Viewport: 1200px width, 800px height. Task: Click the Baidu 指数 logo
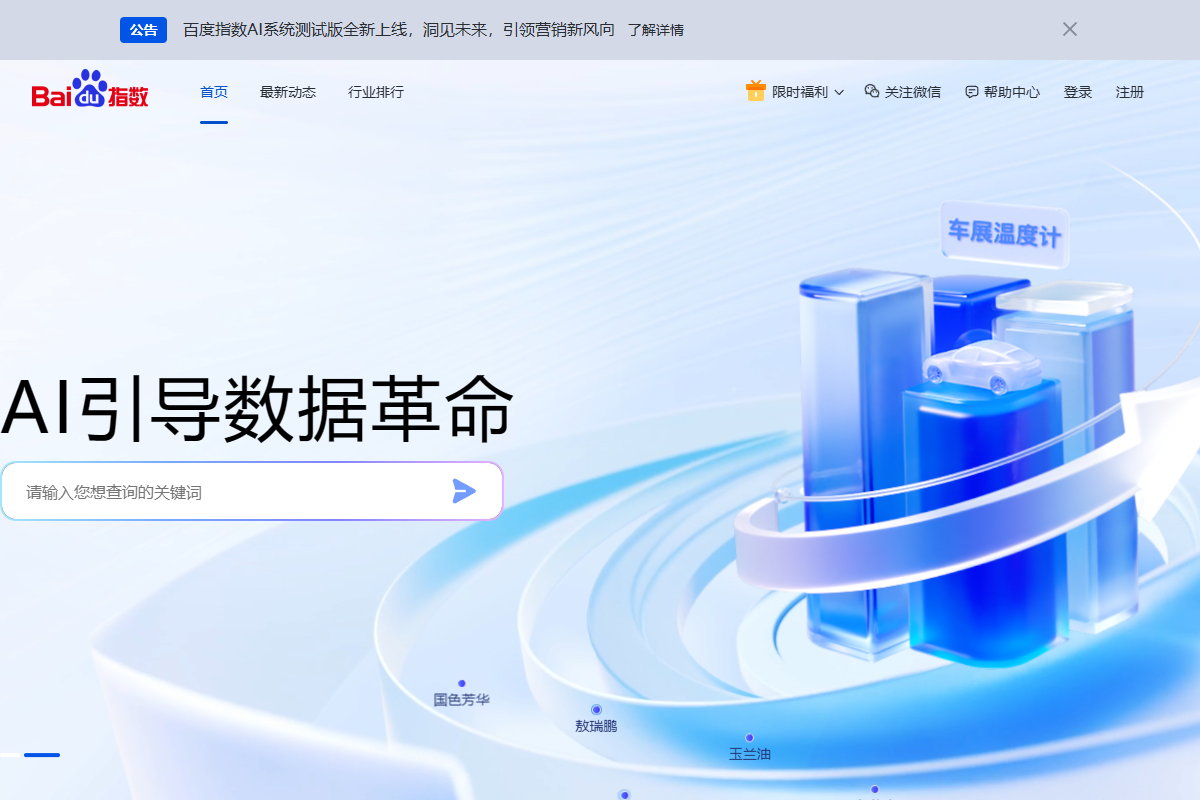(88, 92)
